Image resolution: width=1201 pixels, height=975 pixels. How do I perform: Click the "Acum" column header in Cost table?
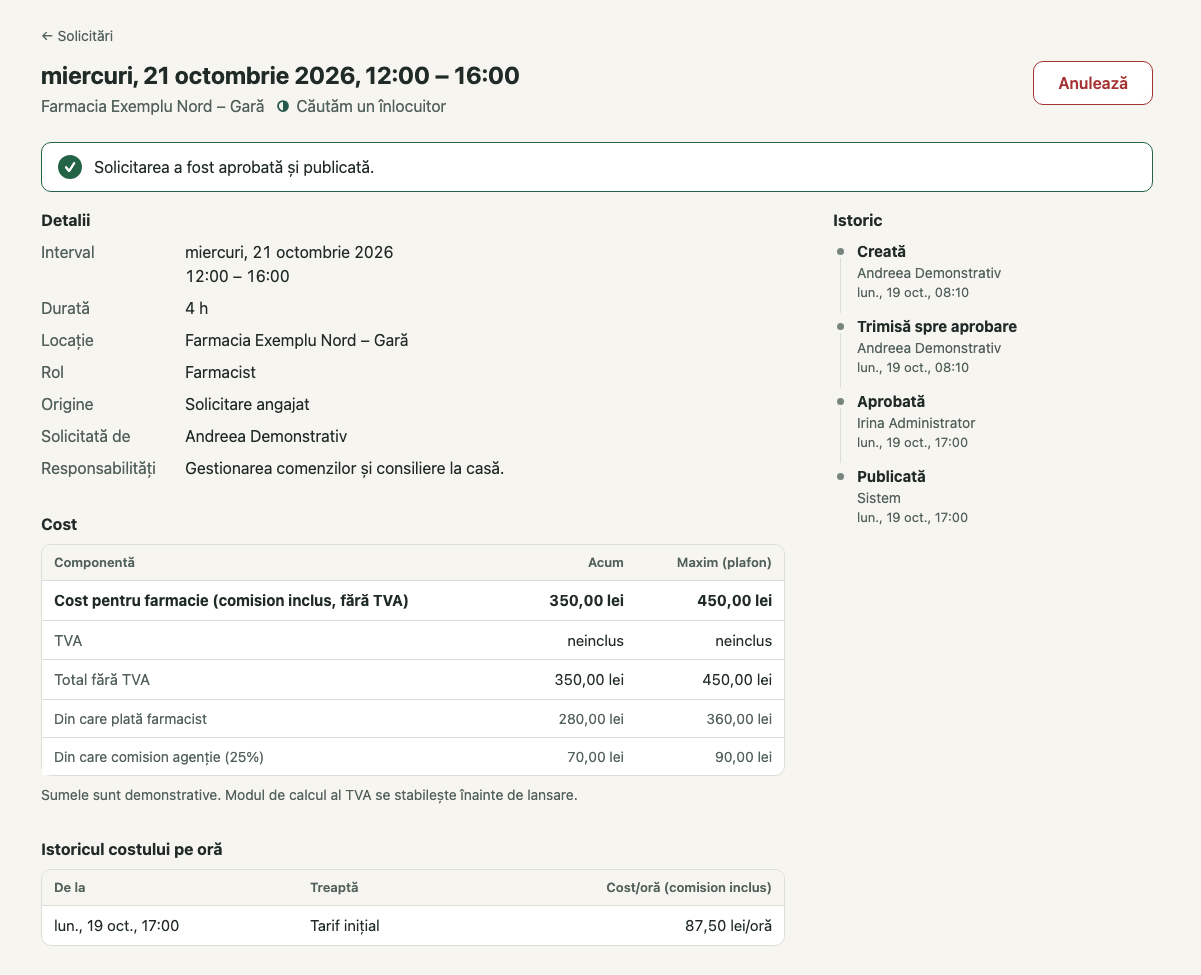pyautogui.click(x=606, y=563)
